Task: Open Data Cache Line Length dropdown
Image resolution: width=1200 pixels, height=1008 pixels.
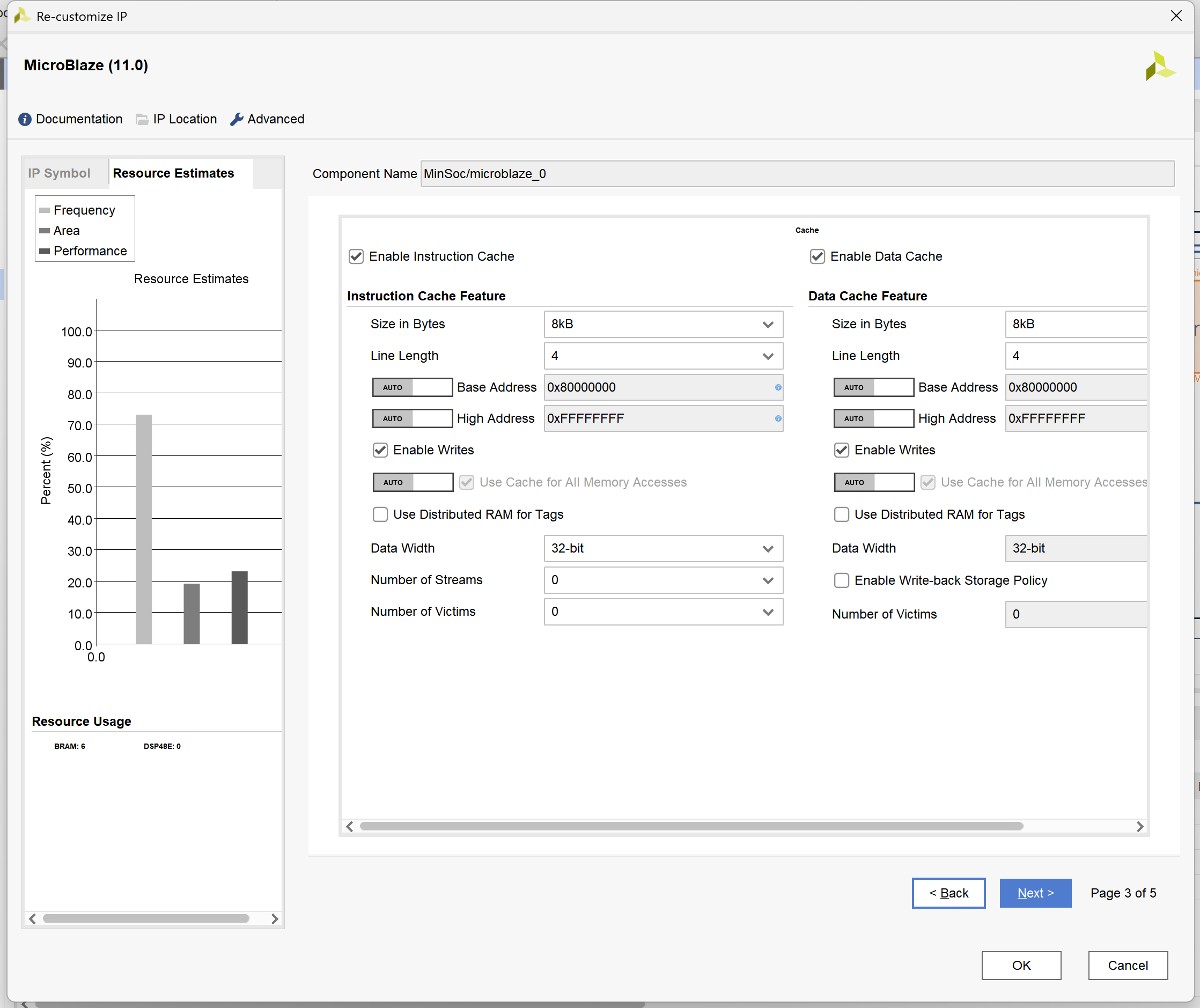Action: (1076, 356)
